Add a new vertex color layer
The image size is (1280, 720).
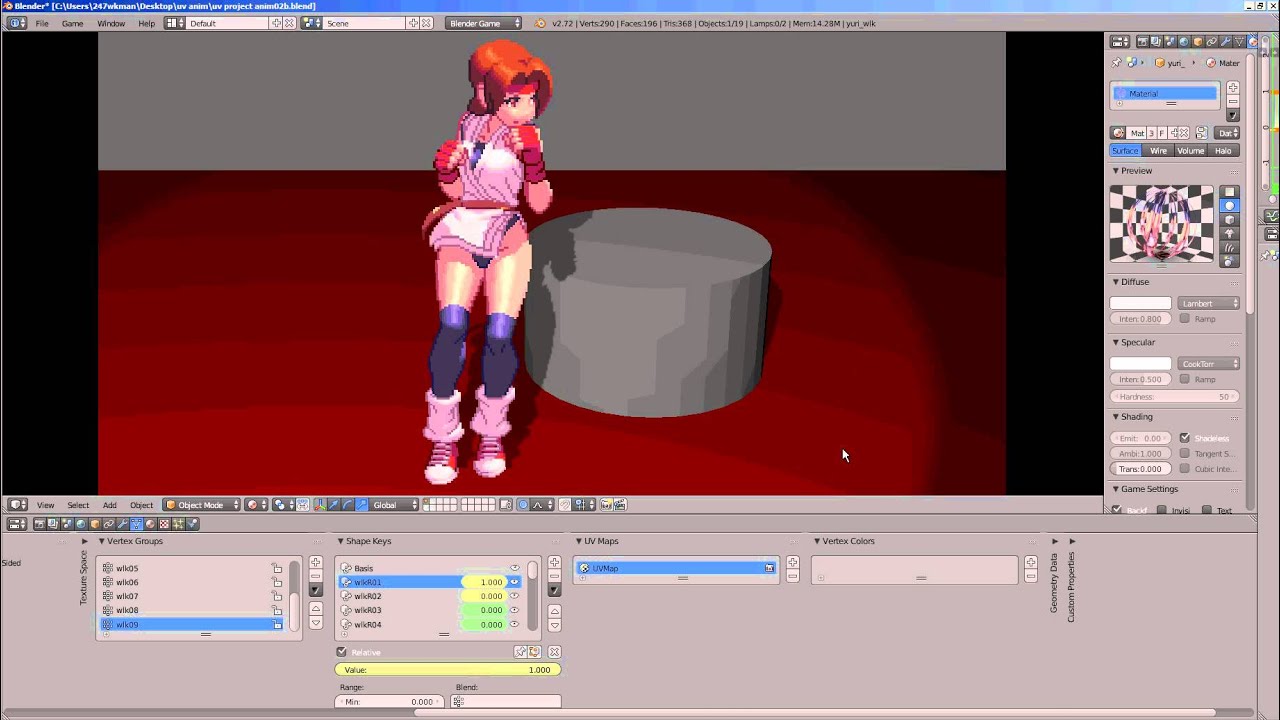(x=1030, y=562)
